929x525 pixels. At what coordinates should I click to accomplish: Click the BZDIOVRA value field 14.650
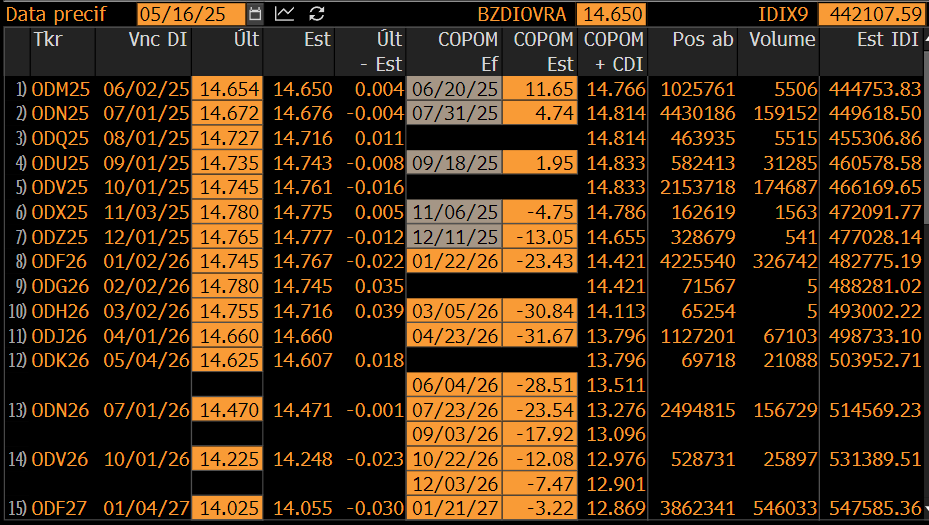point(611,14)
